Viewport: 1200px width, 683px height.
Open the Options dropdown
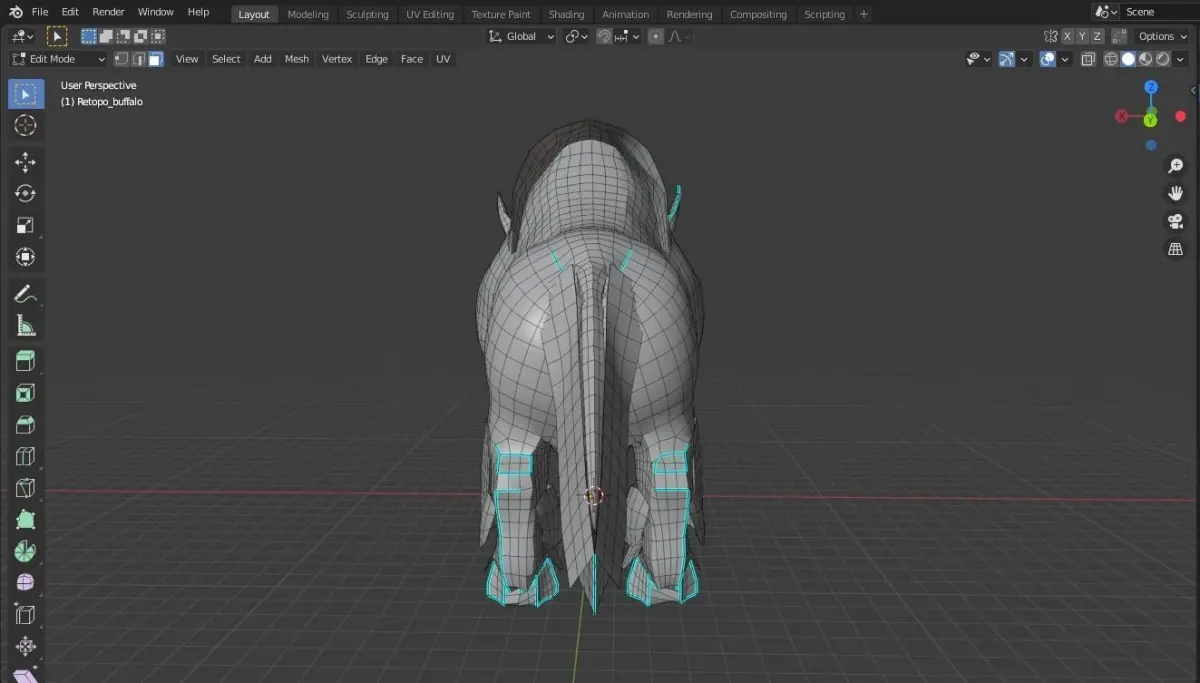point(1162,36)
